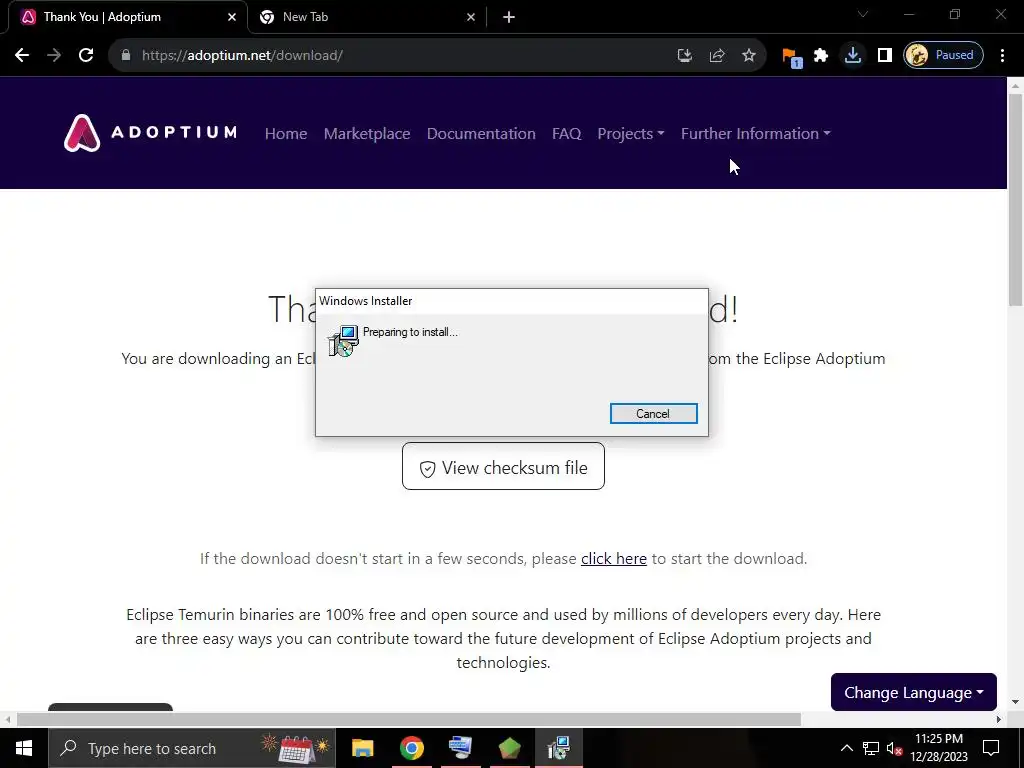The height and width of the screenshot is (768, 1024).
Task: Open Chrome's three-dot menu
Action: pyautogui.click(x=1002, y=55)
